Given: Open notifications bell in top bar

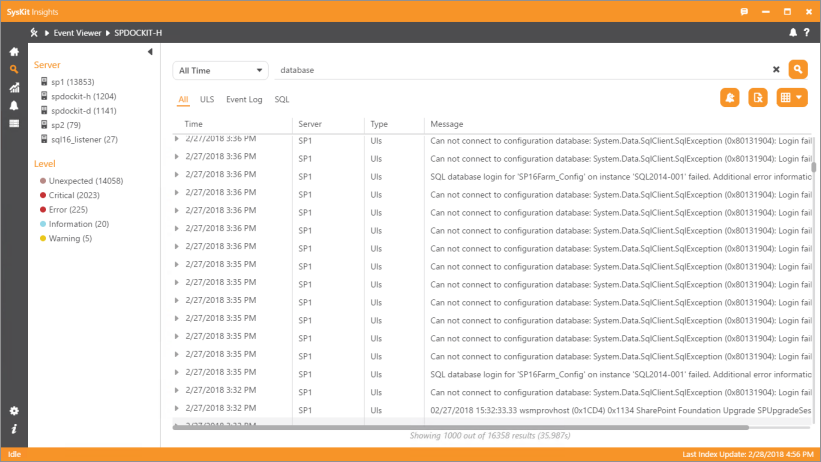Looking at the screenshot, I should click(793, 32).
